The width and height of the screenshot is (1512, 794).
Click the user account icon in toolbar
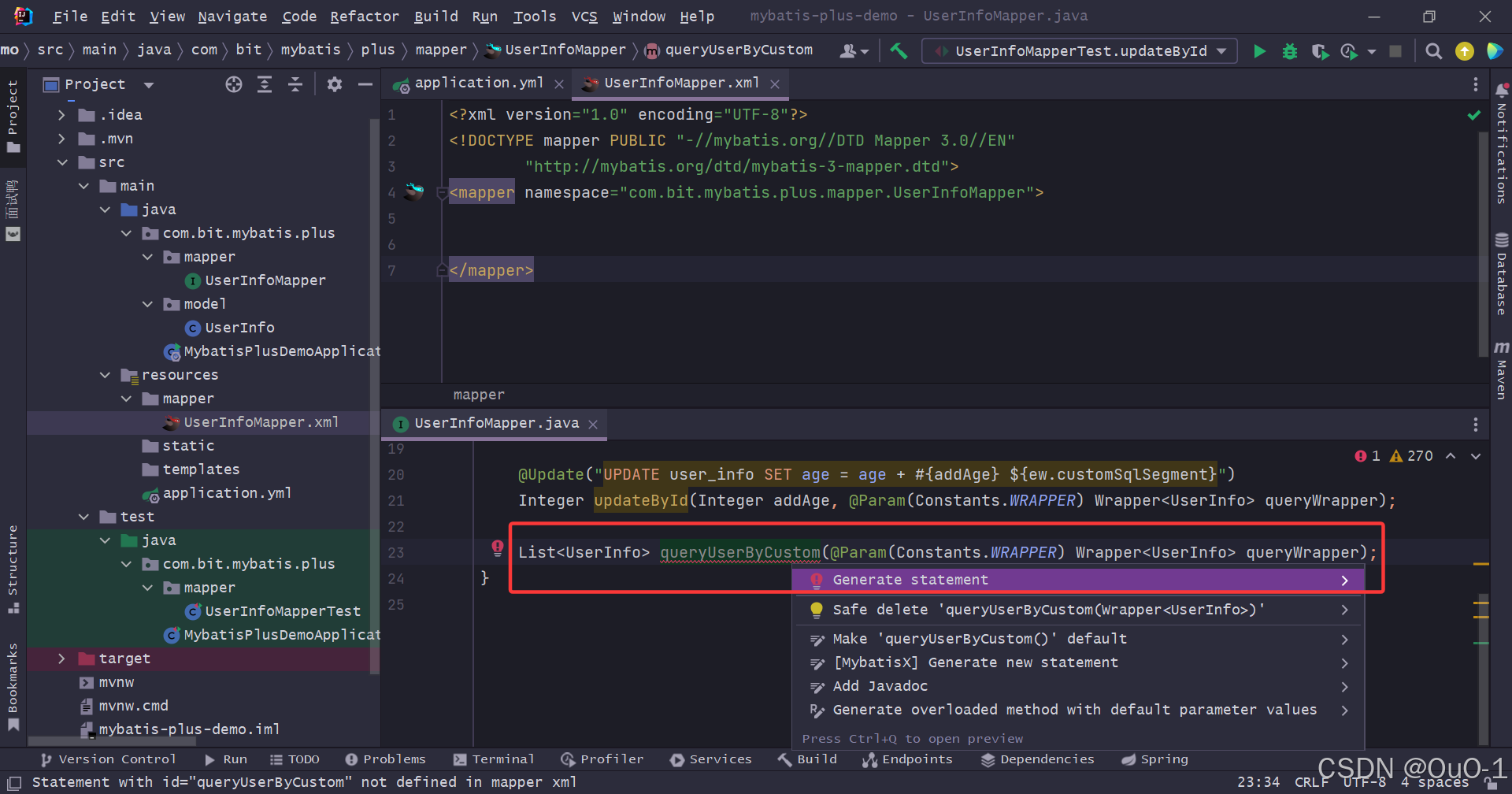(853, 51)
